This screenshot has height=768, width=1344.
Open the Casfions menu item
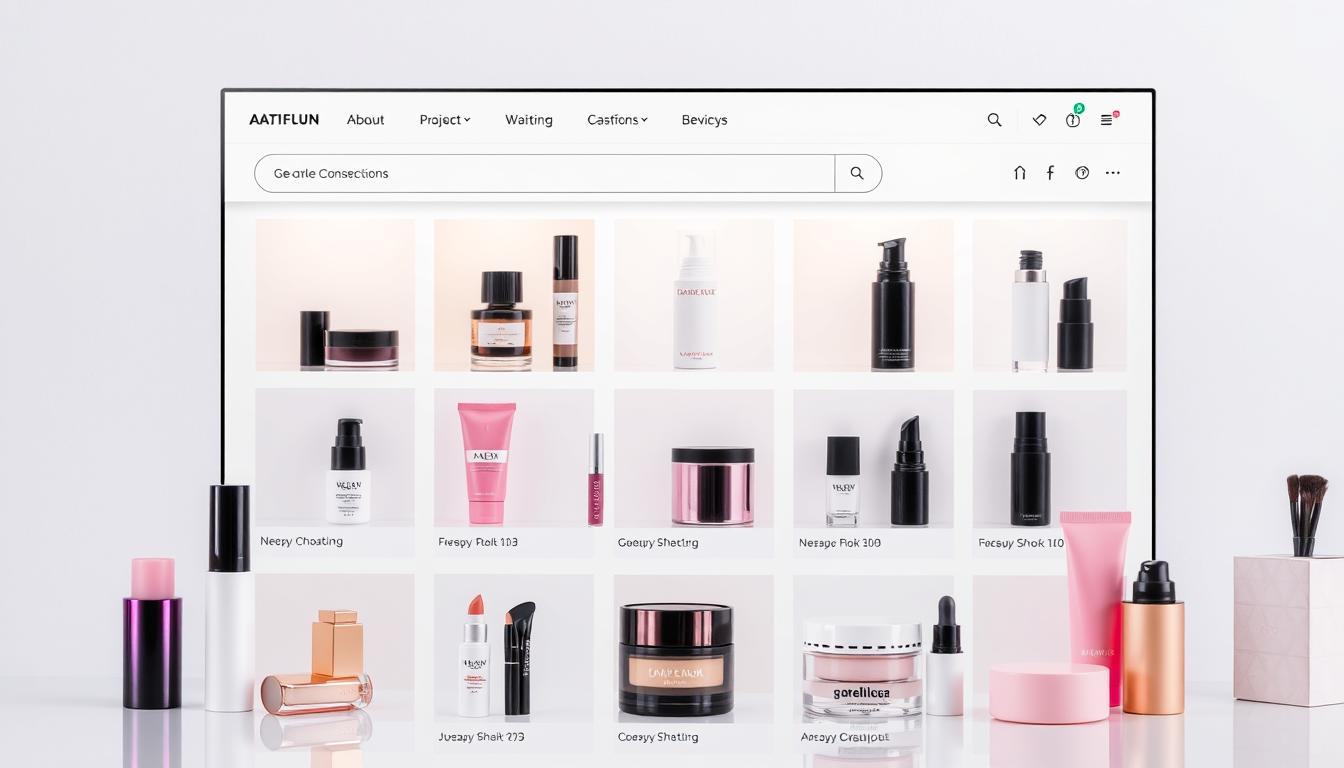612,120
